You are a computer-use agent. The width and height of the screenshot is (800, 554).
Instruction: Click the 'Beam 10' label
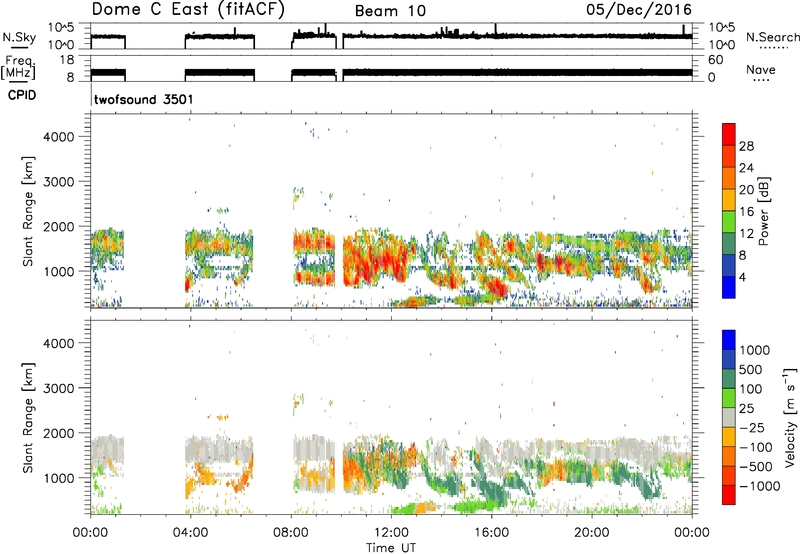point(390,11)
